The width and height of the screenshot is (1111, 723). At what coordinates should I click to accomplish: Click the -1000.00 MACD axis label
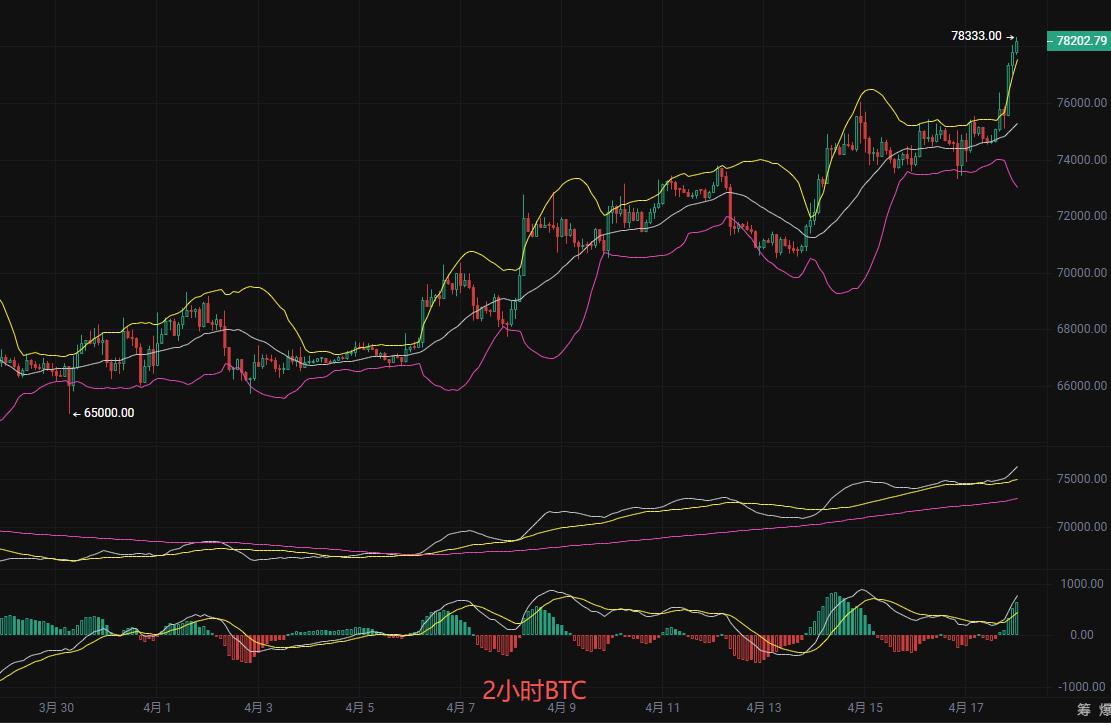(x=1082, y=687)
